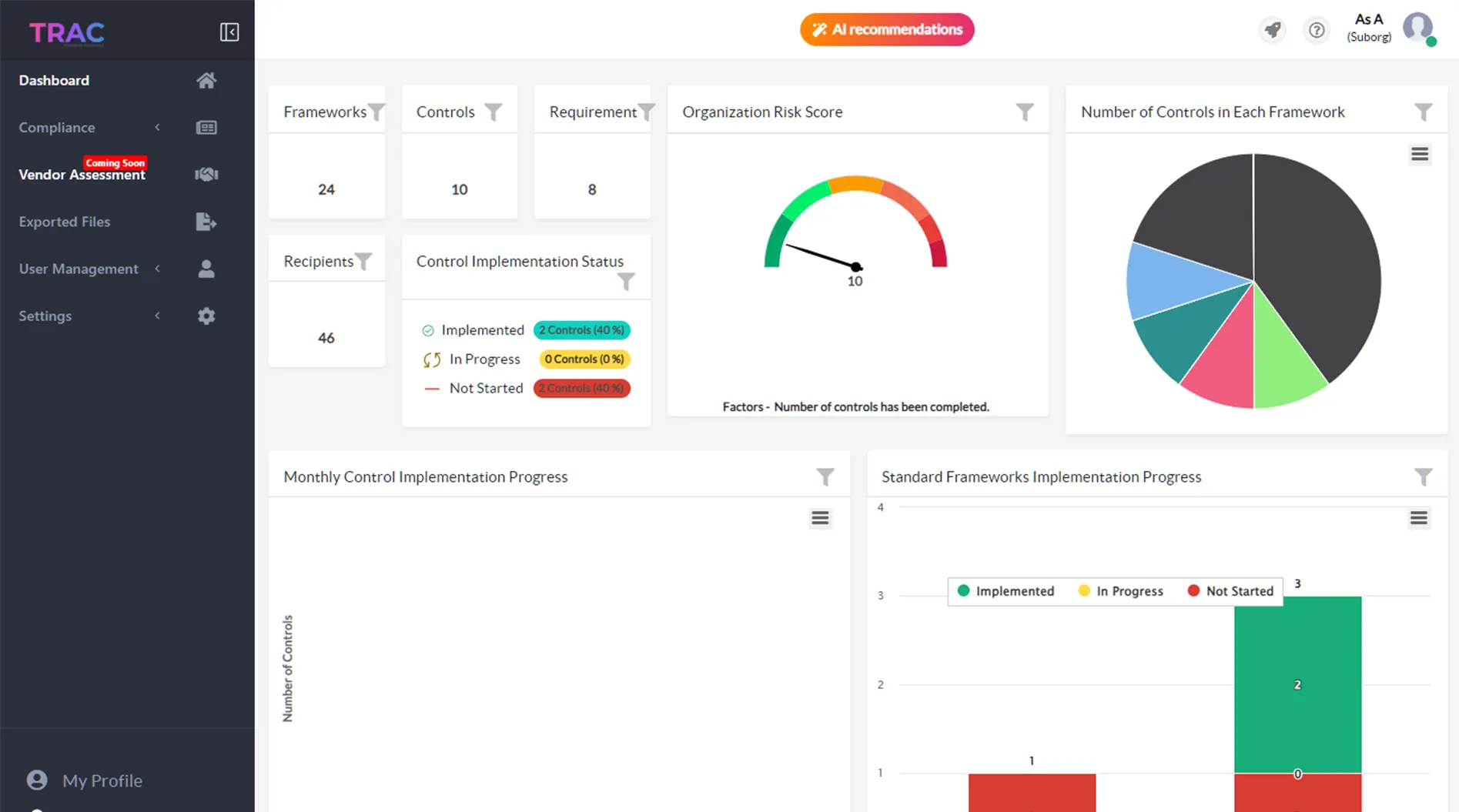Click the In Progress status label

pyautogui.click(x=485, y=359)
